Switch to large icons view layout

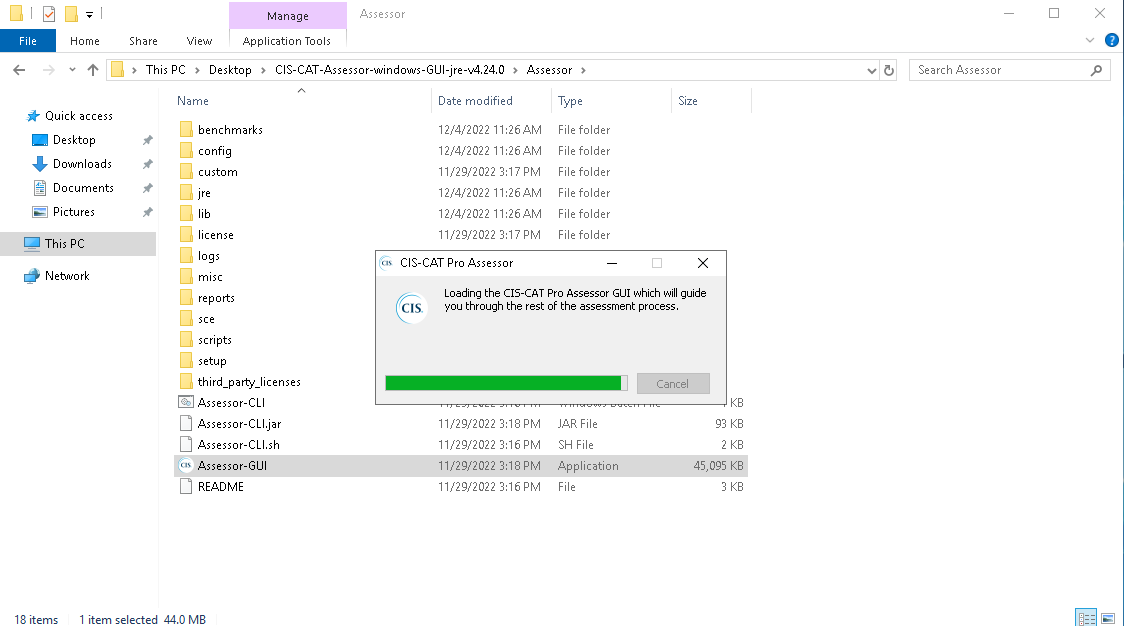pyautogui.click(x=1108, y=617)
